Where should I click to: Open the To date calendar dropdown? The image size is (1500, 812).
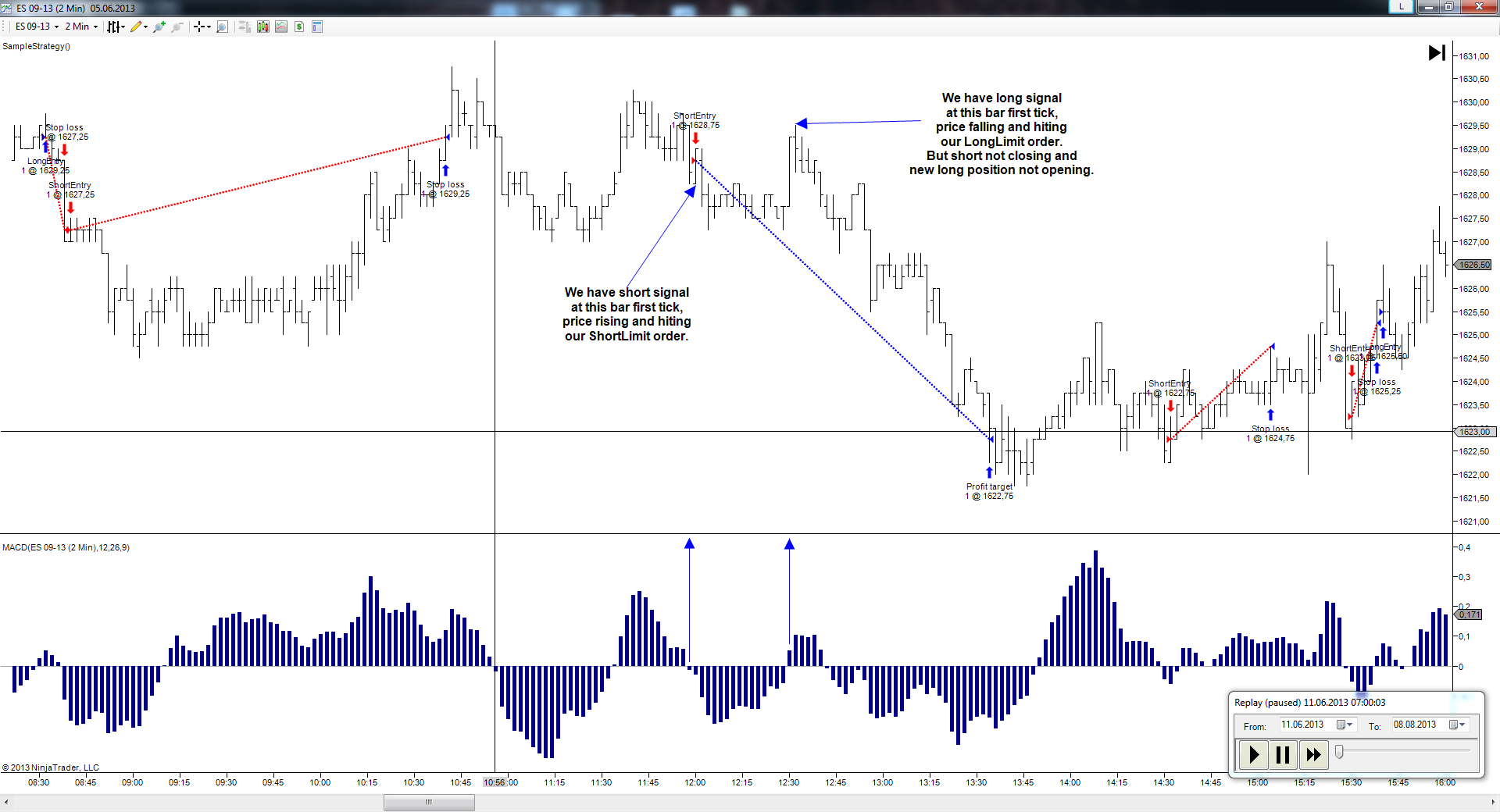click(1458, 725)
